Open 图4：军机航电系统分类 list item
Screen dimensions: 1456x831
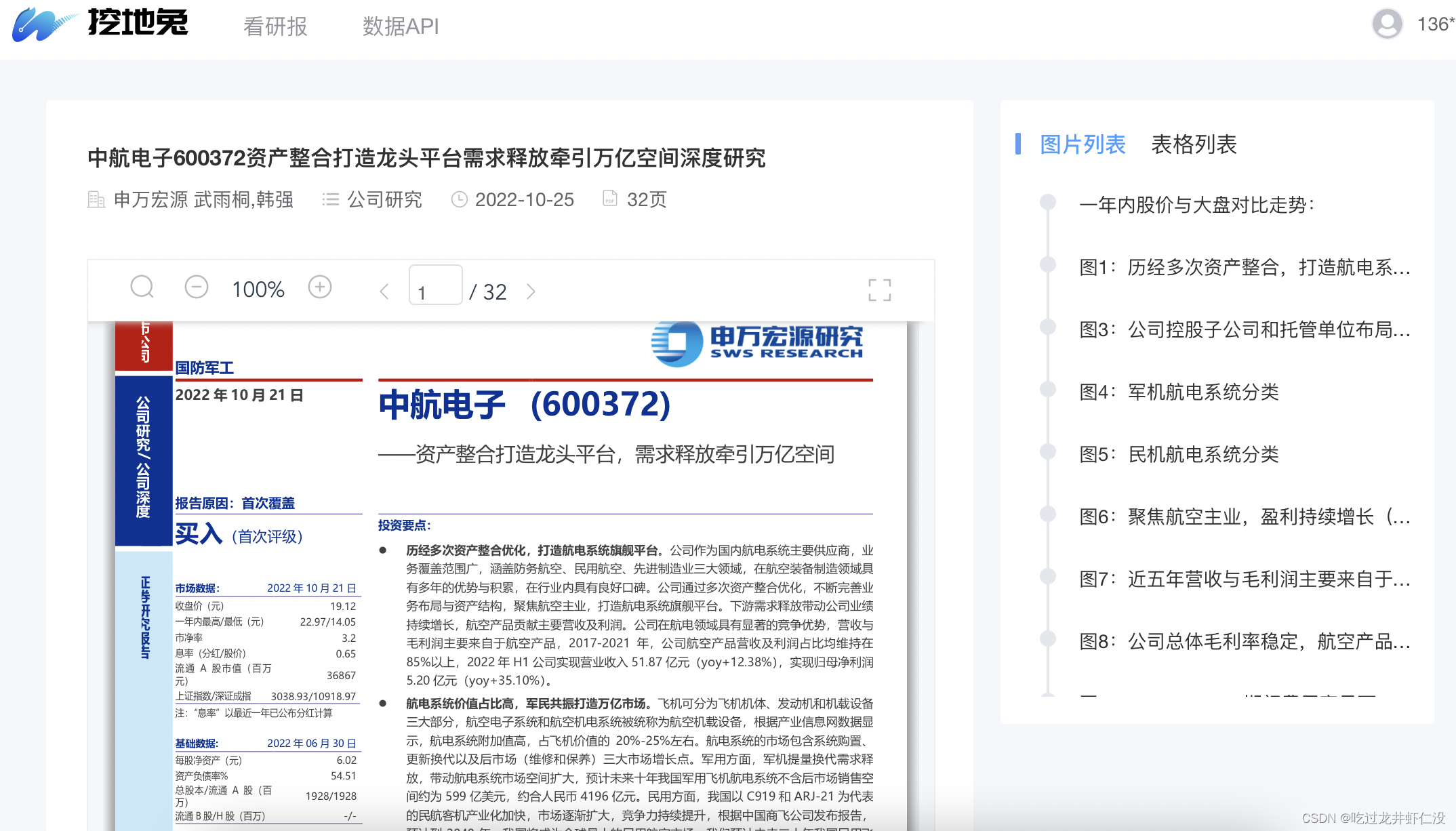point(1179,392)
